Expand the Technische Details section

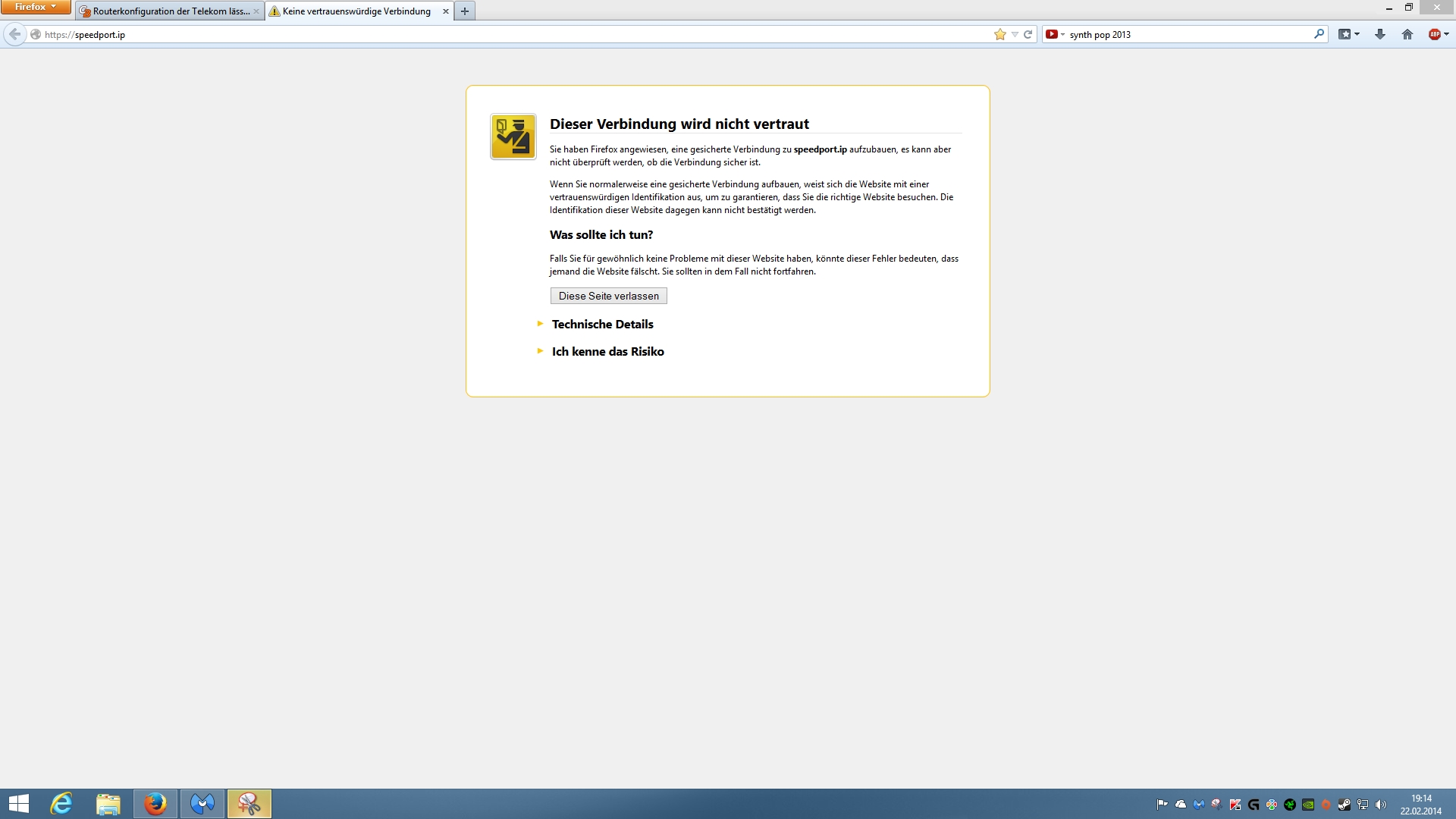pos(602,324)
